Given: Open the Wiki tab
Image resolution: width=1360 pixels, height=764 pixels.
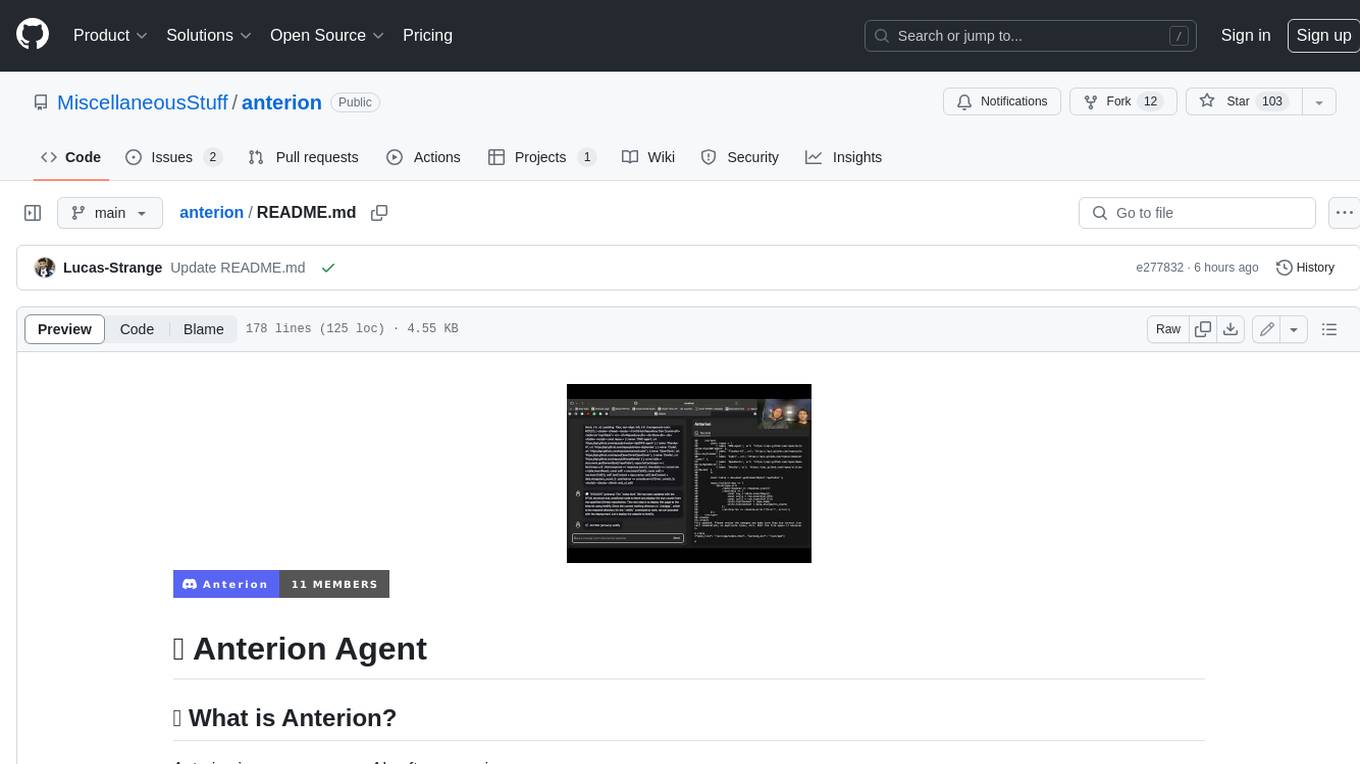Looking at the screenshot, I should 648,157.
